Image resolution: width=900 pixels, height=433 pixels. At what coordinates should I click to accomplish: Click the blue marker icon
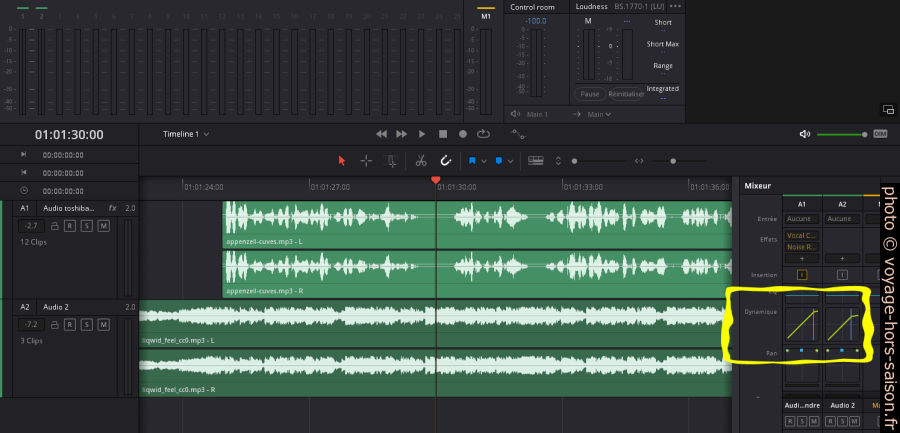[498, 161]
